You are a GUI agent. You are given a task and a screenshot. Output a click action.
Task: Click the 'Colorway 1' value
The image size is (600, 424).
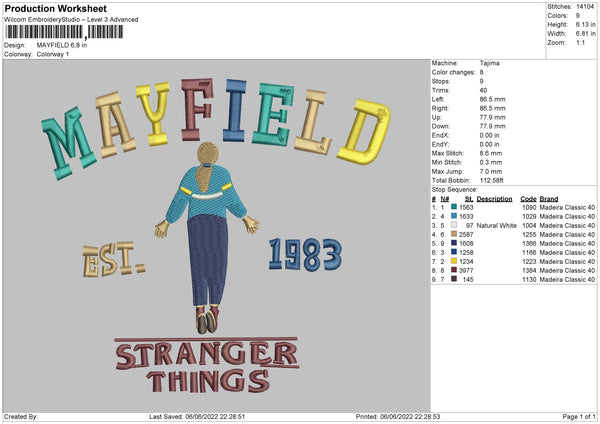point(53,54)
